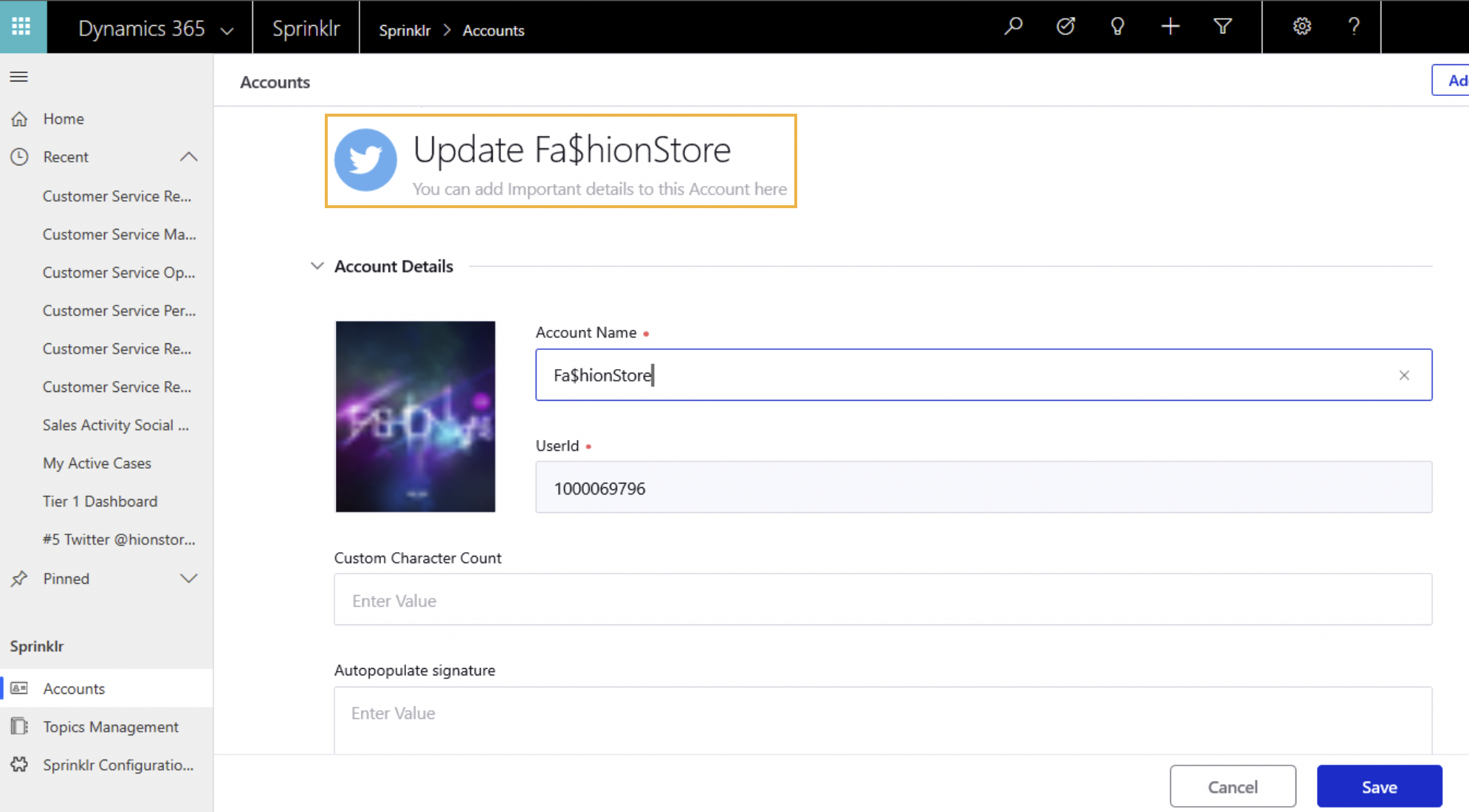Click the help question mark icon
1469x812 pixels.
(x=1354, y=27)
